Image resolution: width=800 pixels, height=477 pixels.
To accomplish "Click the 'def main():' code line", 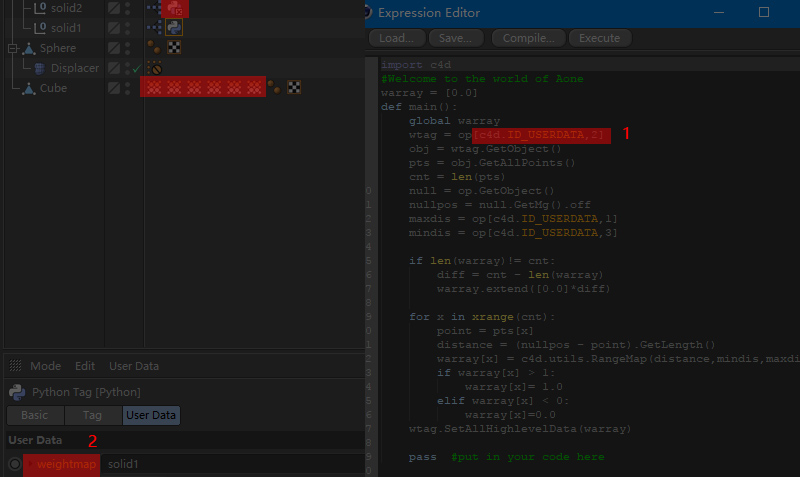I will [419, 107].
